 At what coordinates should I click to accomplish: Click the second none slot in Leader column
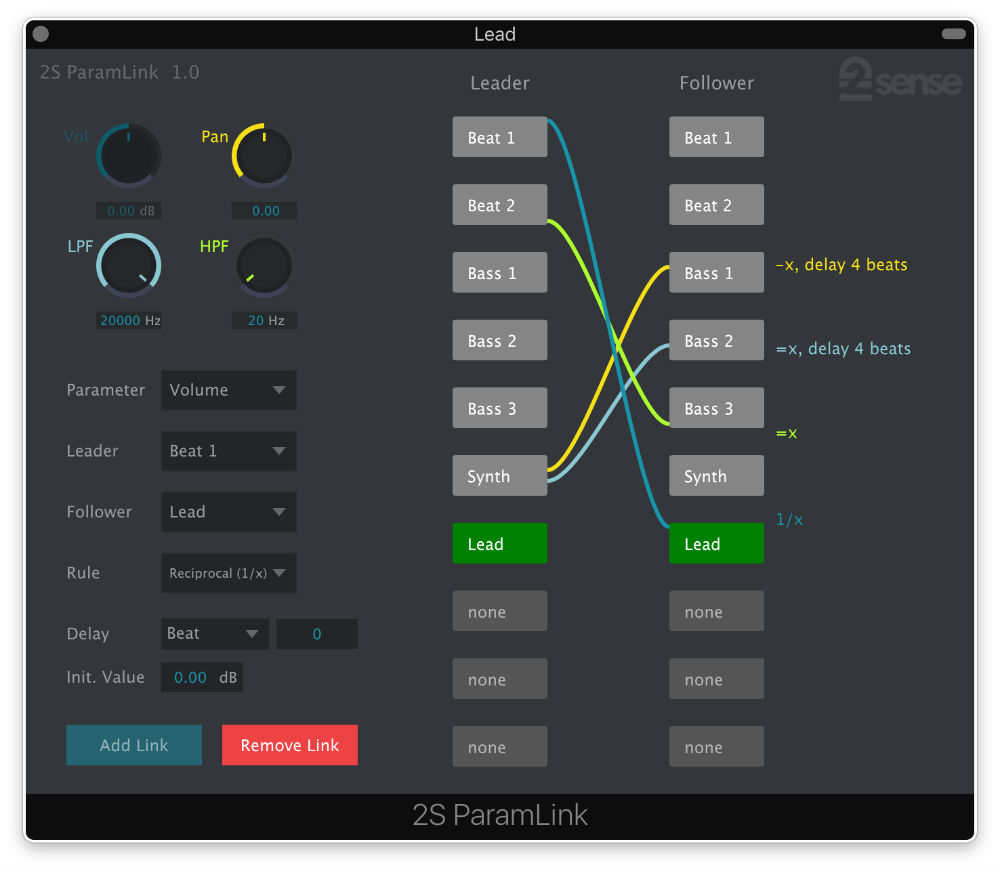tap(500, 678)
